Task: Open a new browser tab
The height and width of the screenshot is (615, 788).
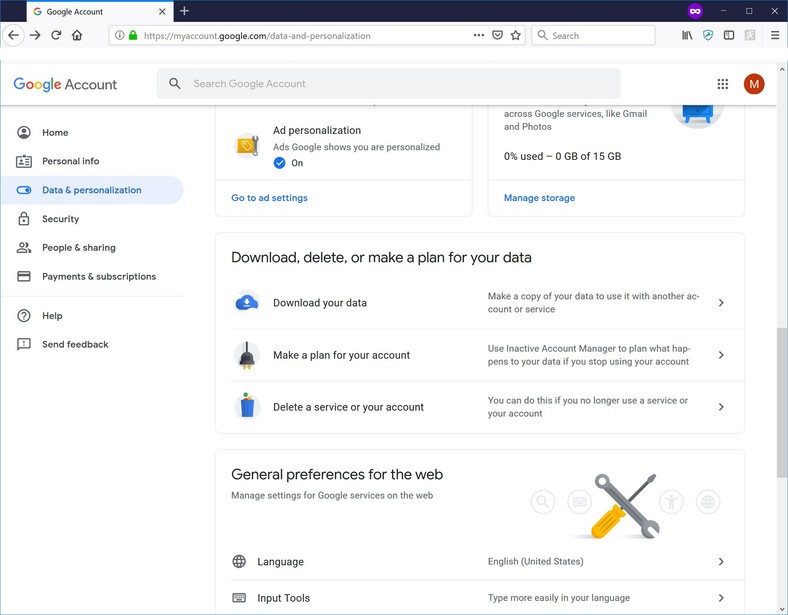Action: (x=184, y=11)
